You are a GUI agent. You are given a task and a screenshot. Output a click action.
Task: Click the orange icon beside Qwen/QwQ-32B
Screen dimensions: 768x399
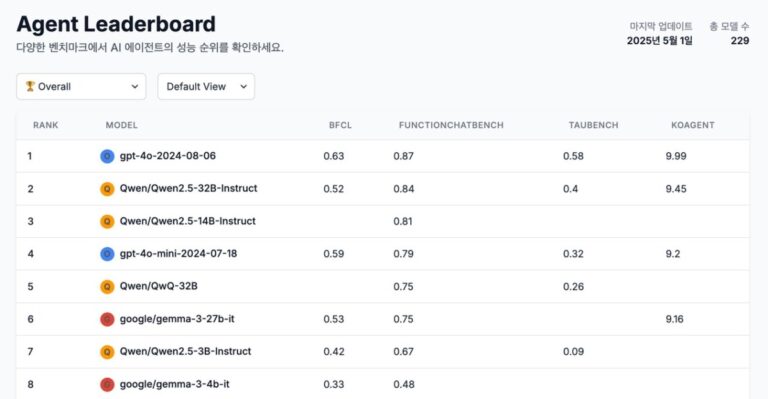(x=107, y=286)
